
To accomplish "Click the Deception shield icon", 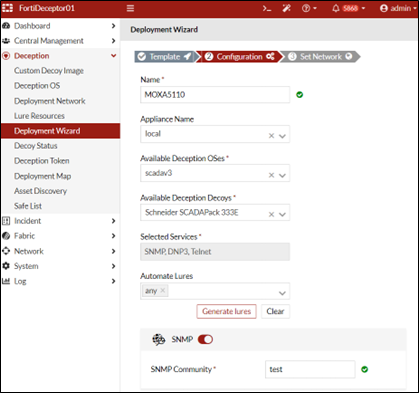I will pyautogui.click(x=6, y=56).
